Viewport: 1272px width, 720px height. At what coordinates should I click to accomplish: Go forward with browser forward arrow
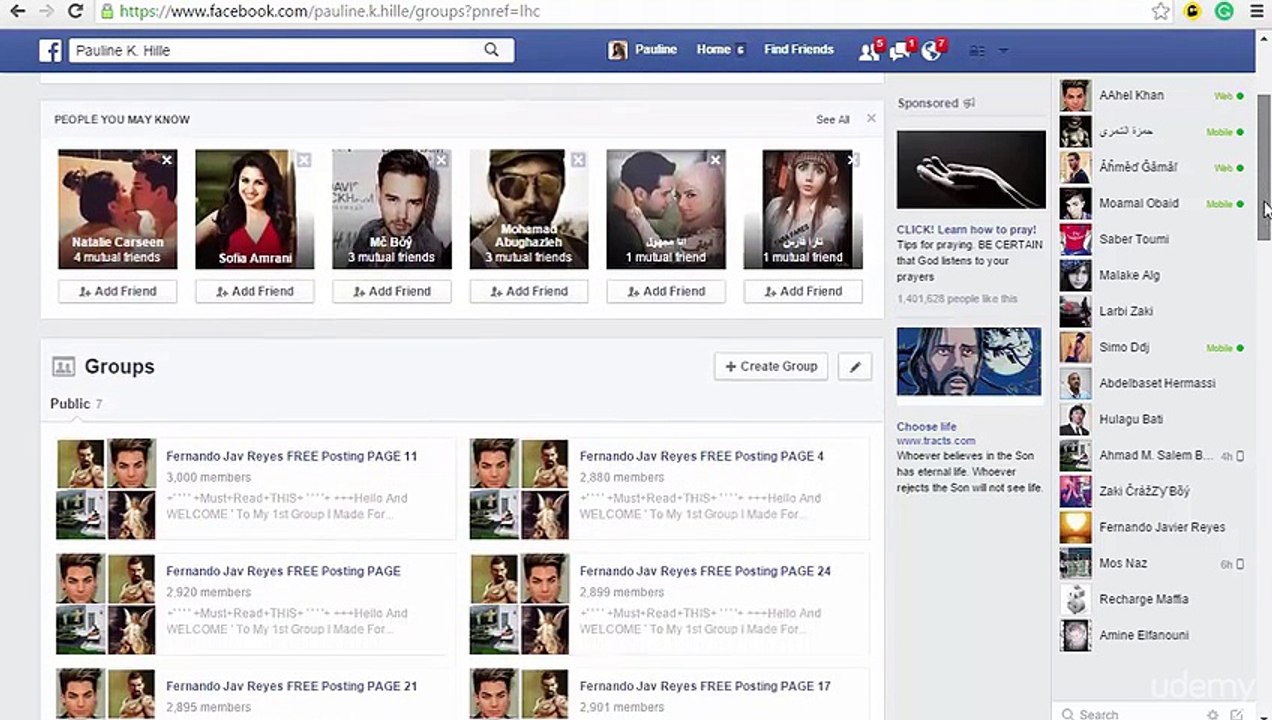[46, 12]
